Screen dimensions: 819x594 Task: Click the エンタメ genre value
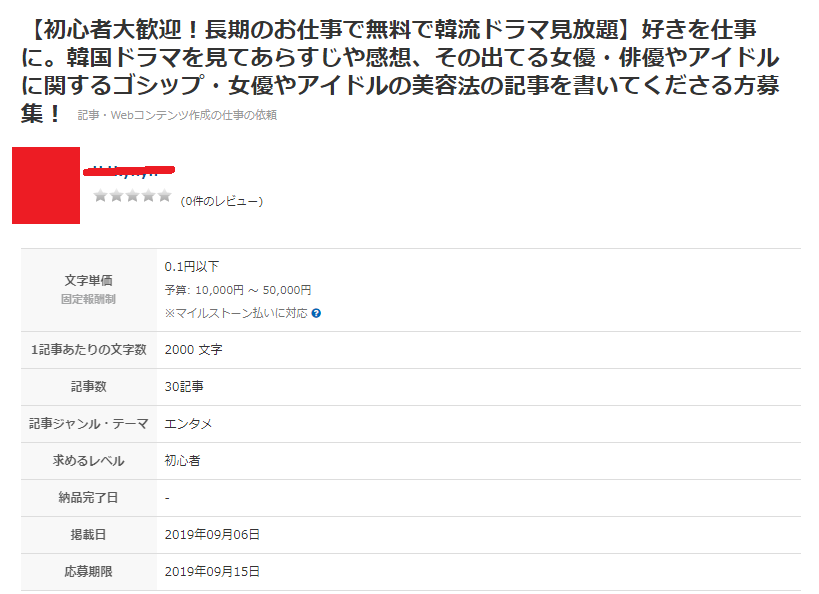tap(189, 424)
